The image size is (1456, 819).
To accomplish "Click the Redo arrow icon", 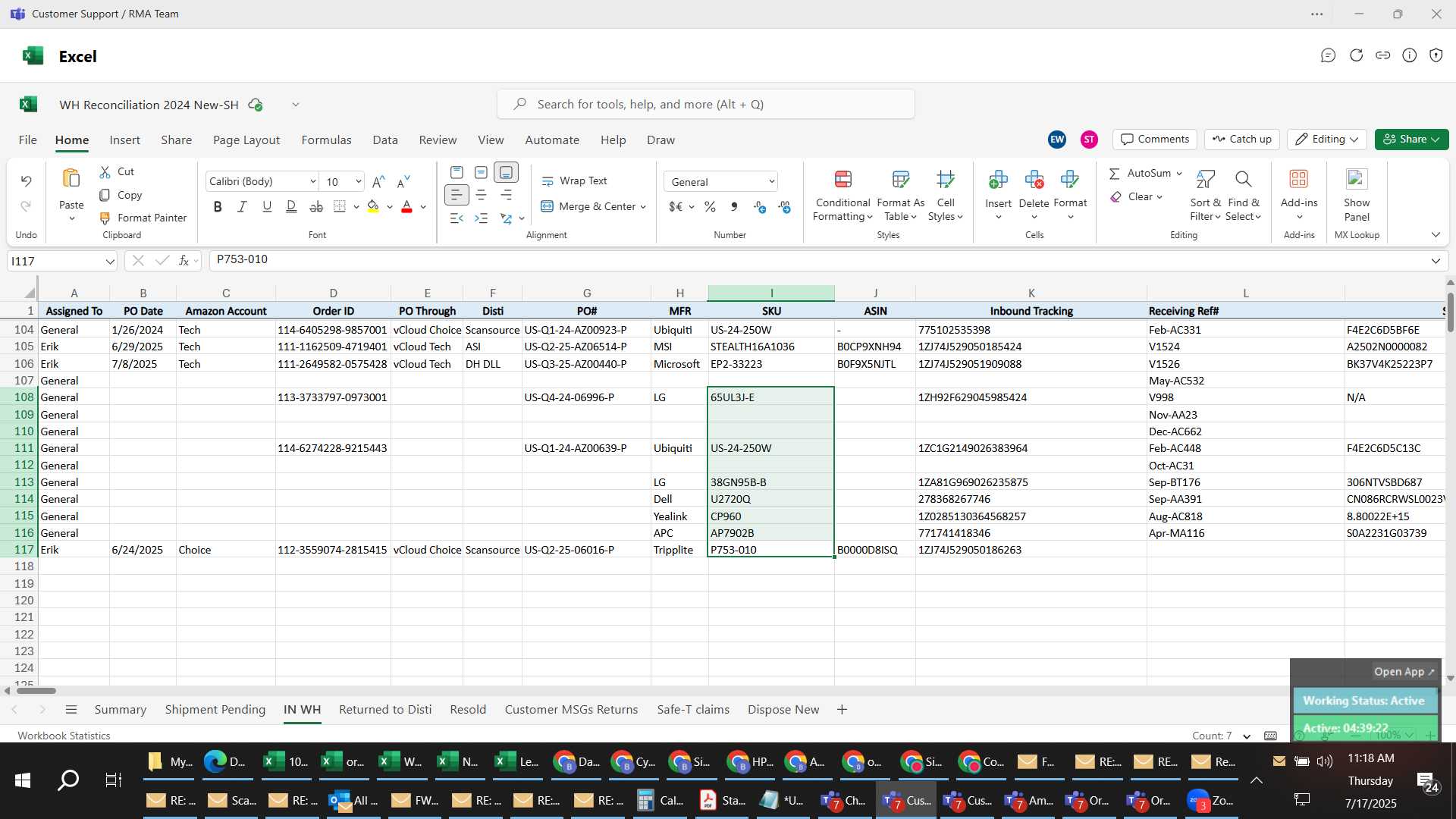I will coord(26,206).
